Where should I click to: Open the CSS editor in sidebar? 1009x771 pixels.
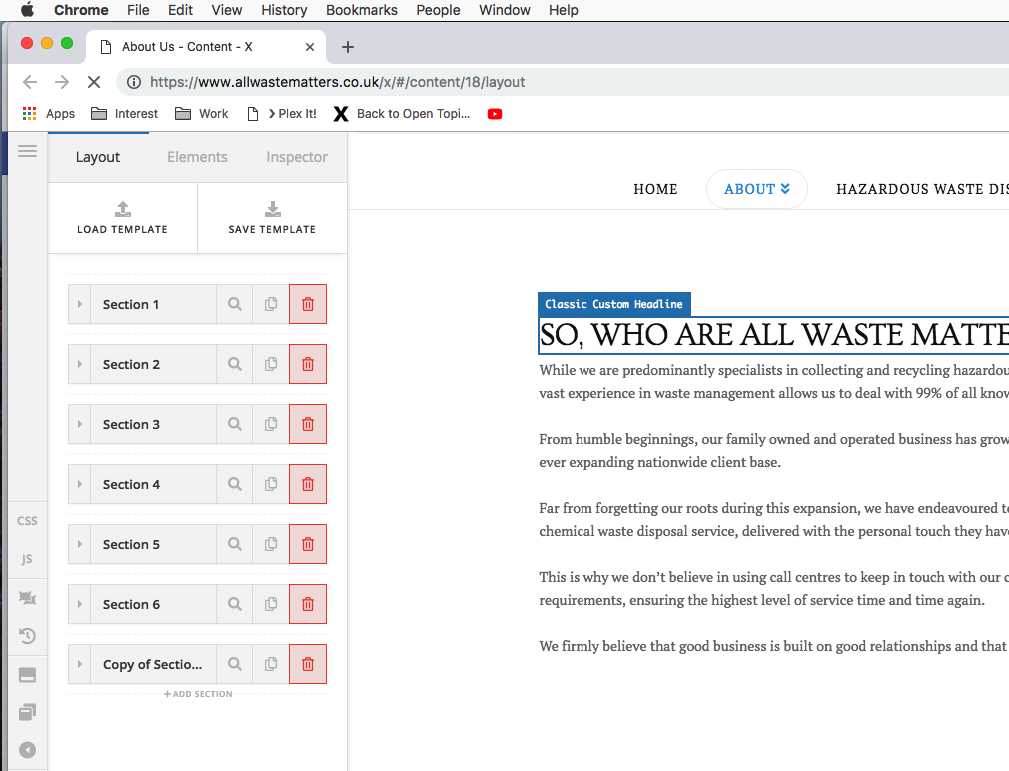click(27, 521)
